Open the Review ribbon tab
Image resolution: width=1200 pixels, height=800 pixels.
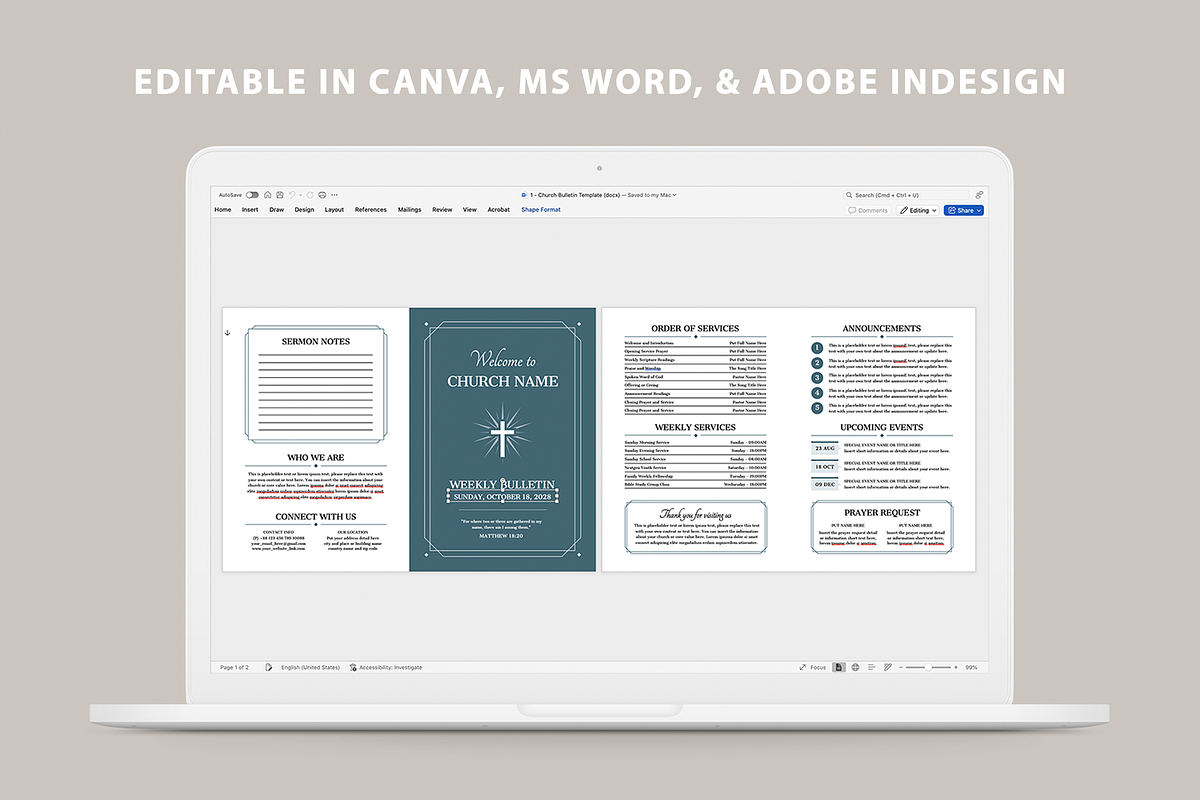[442, 210]
